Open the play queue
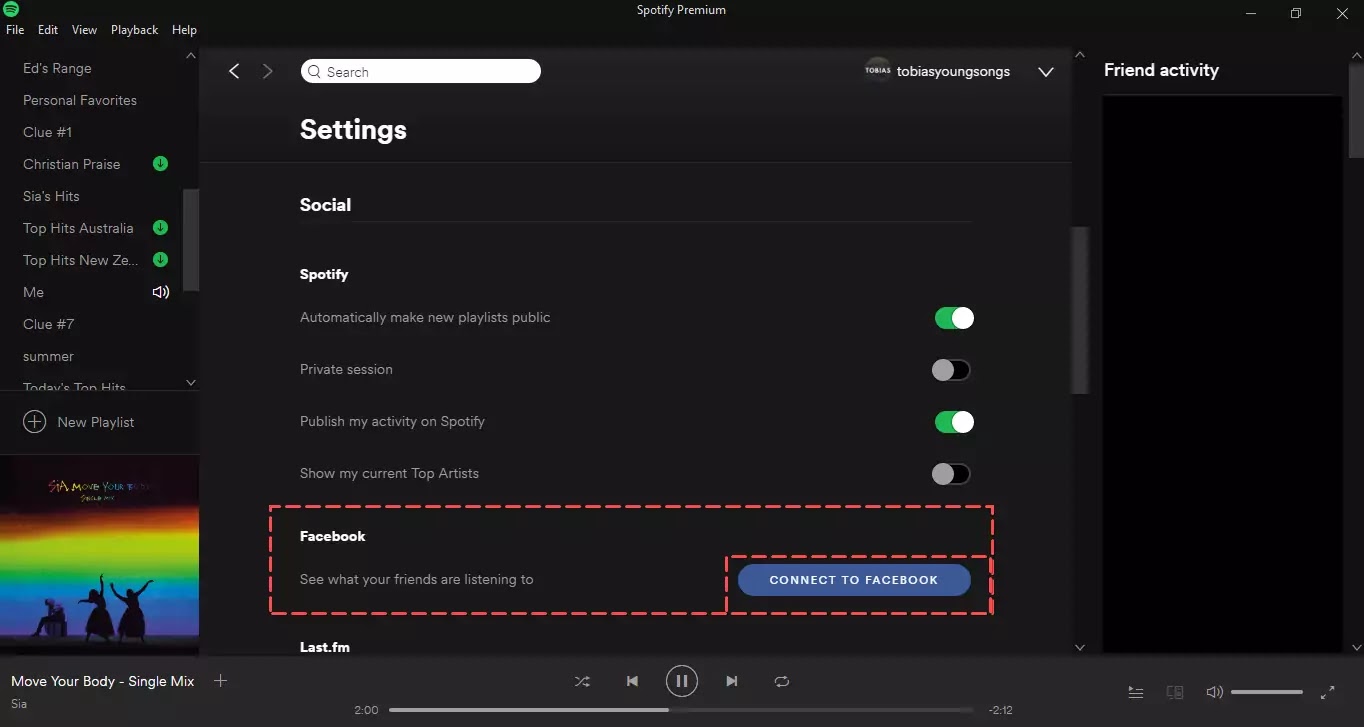The width and height of the screenshot is (1364, 727). point(1136,692)
